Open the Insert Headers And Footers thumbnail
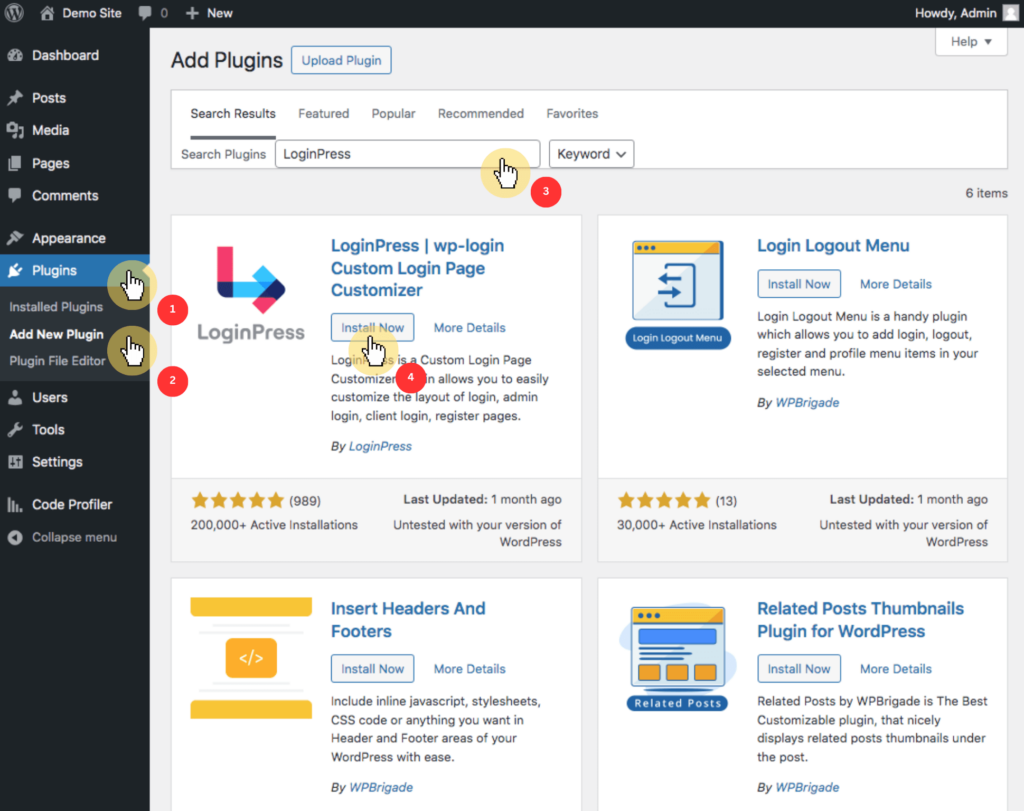 (251, 658)
